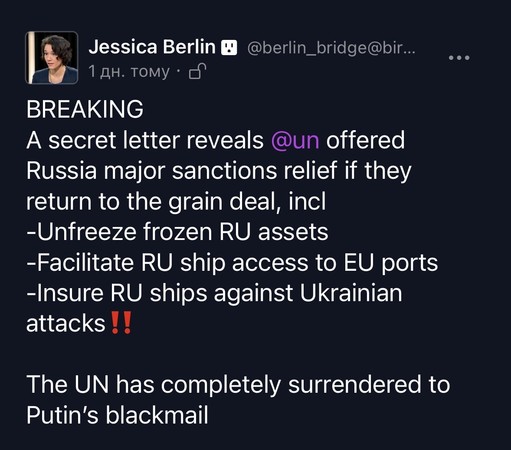Open Jessica Berlin's profile avatar

click(52, 57)
